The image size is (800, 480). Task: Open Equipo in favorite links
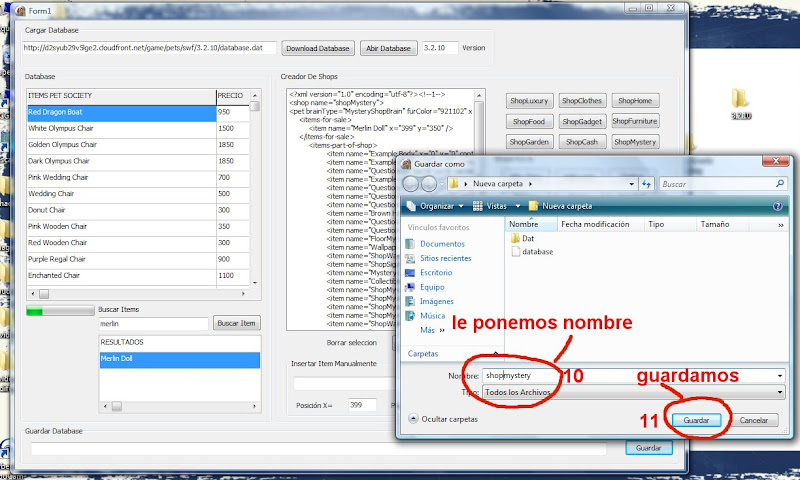[x=432, y=287]
